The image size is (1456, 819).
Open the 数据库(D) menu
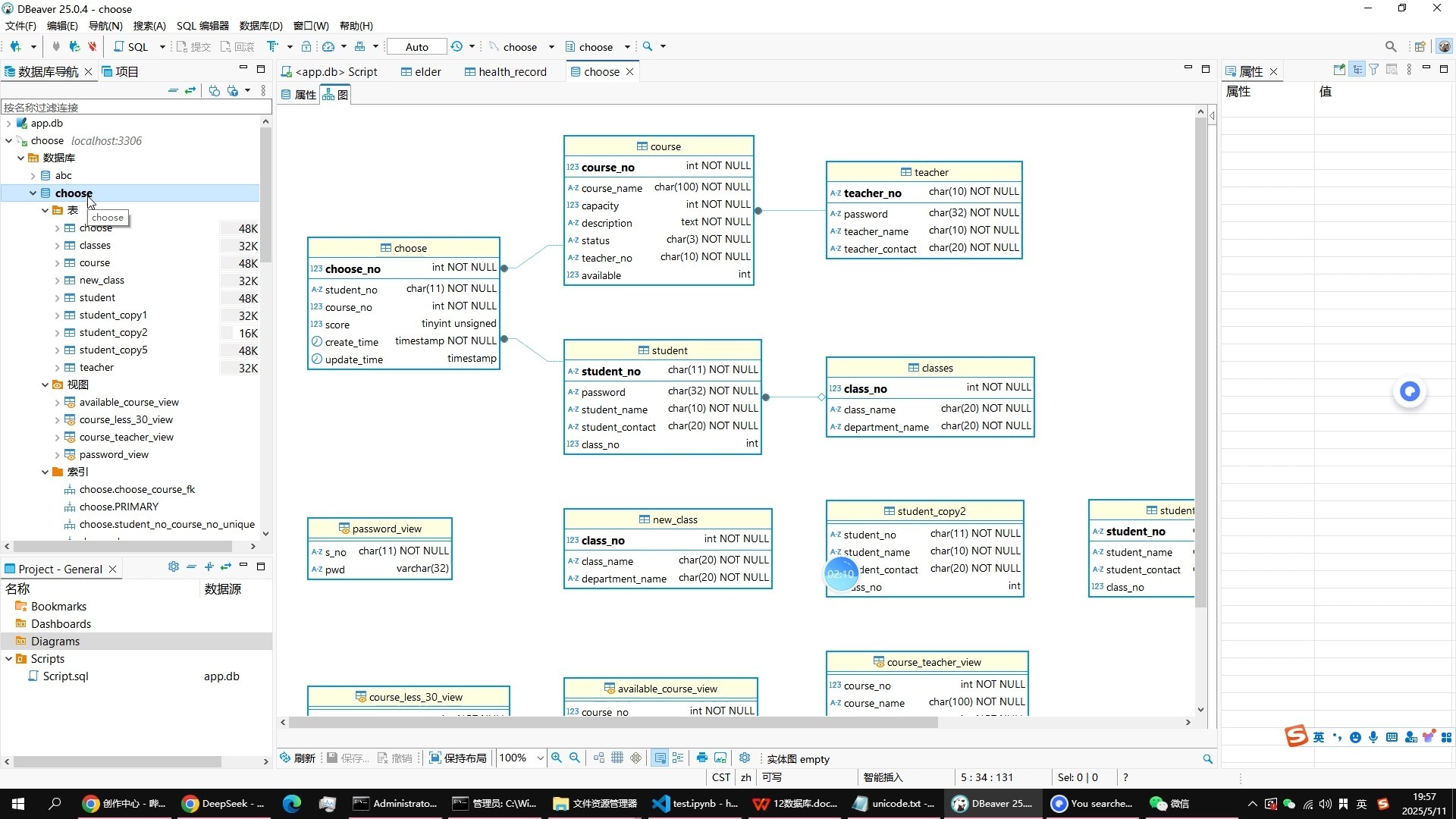[261, 26]
